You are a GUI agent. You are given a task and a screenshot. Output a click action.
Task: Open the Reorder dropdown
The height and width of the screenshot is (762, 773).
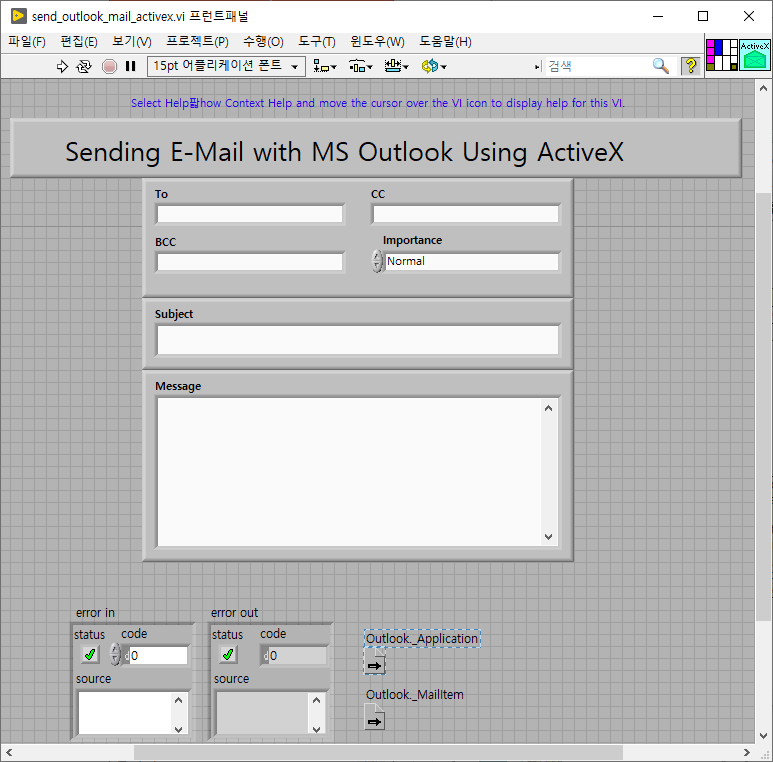click(434, 66)
